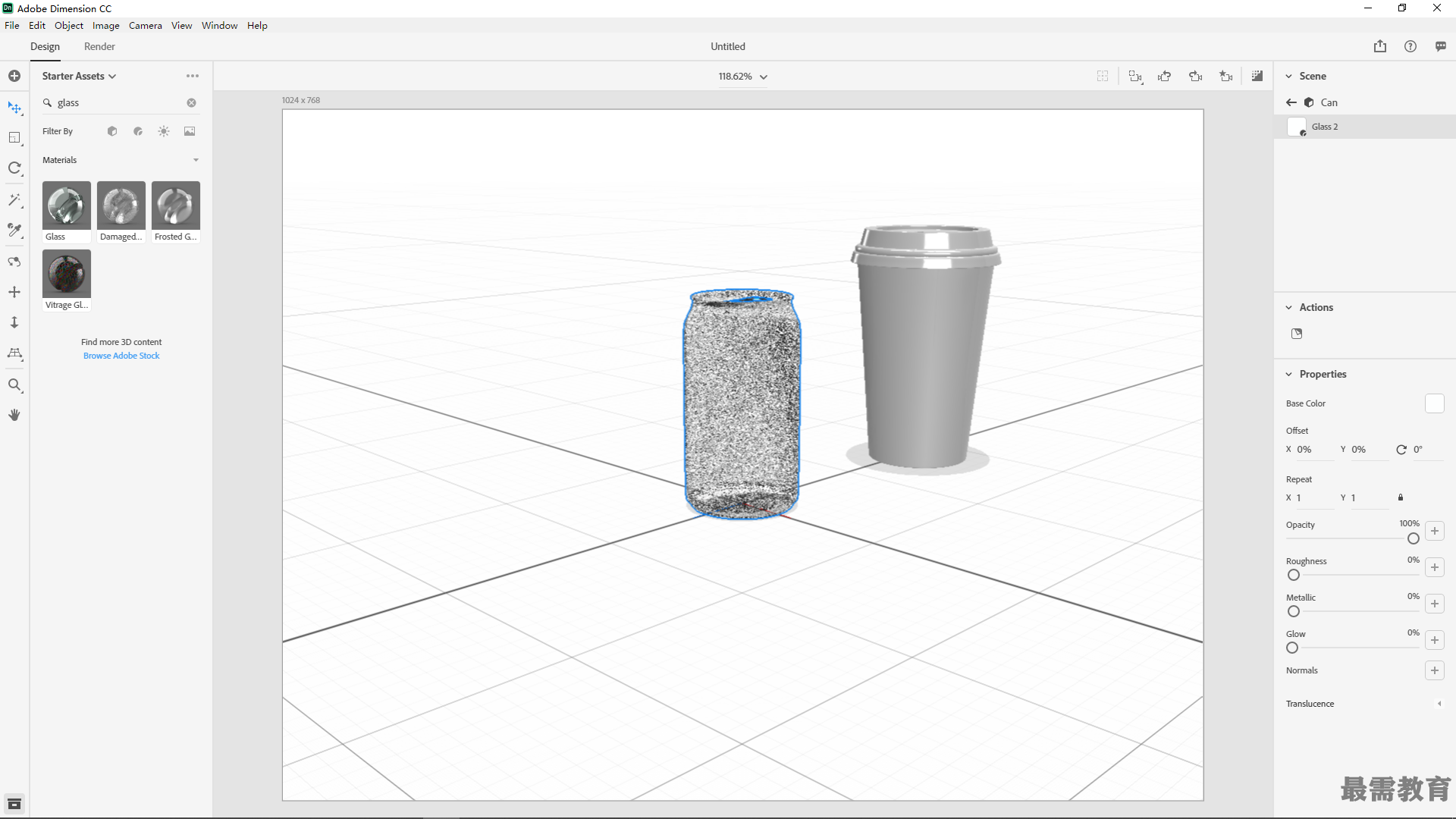Open the assets panel more options menu

(x=193, y=76)
